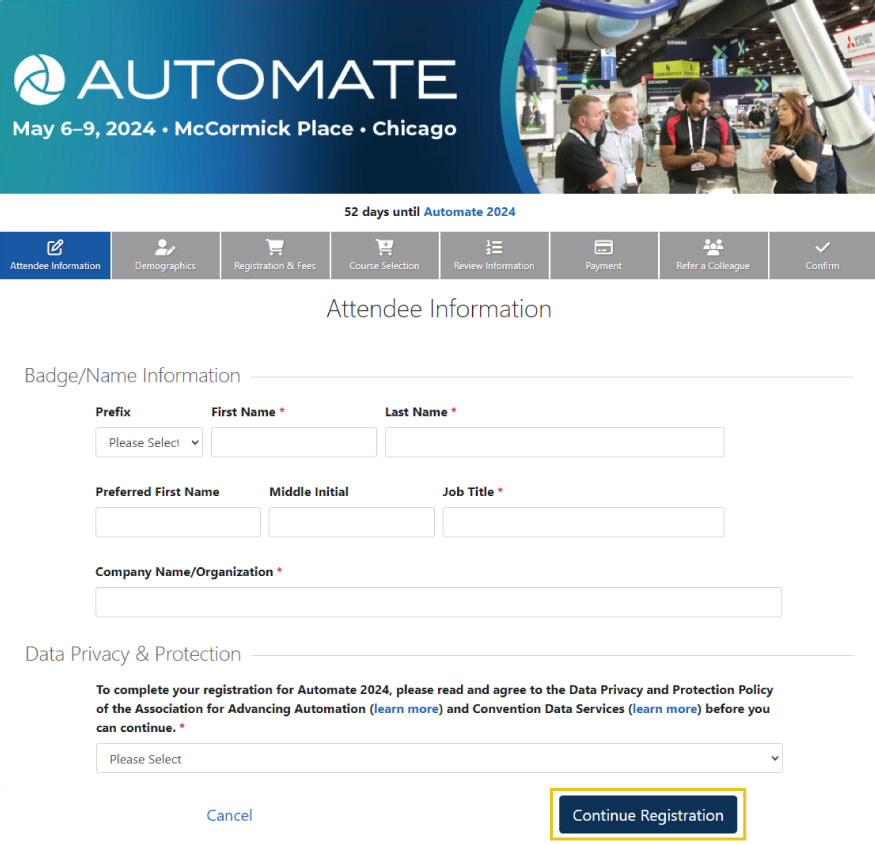Open the Association policy learn more link
This screenshot has width=875, height=845.
[406, 709]
